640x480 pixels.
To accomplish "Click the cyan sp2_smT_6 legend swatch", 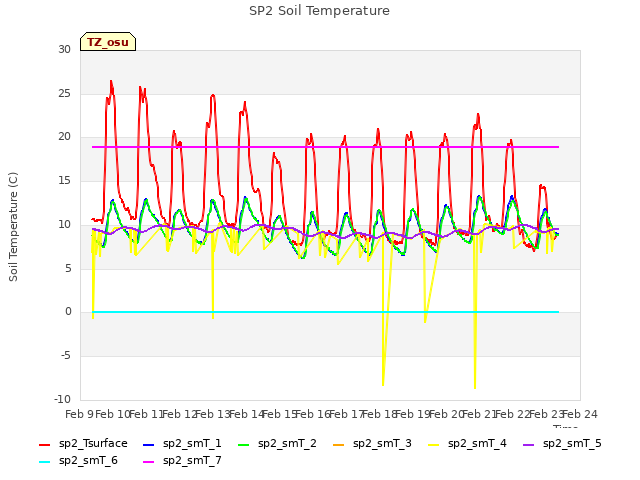I will point(44,462).
